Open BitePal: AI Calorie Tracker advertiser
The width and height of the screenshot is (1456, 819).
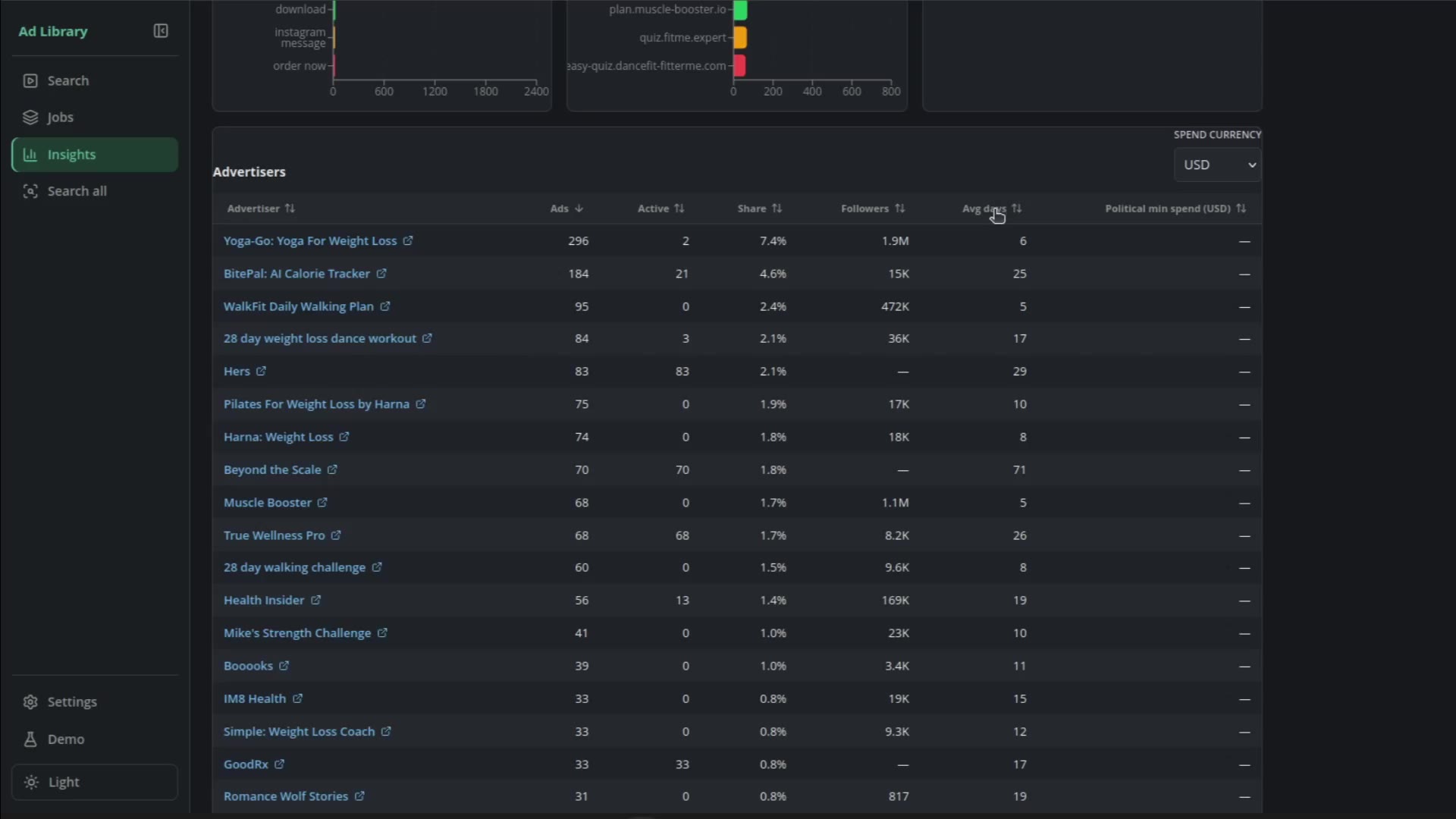click(x=297, y=274)
